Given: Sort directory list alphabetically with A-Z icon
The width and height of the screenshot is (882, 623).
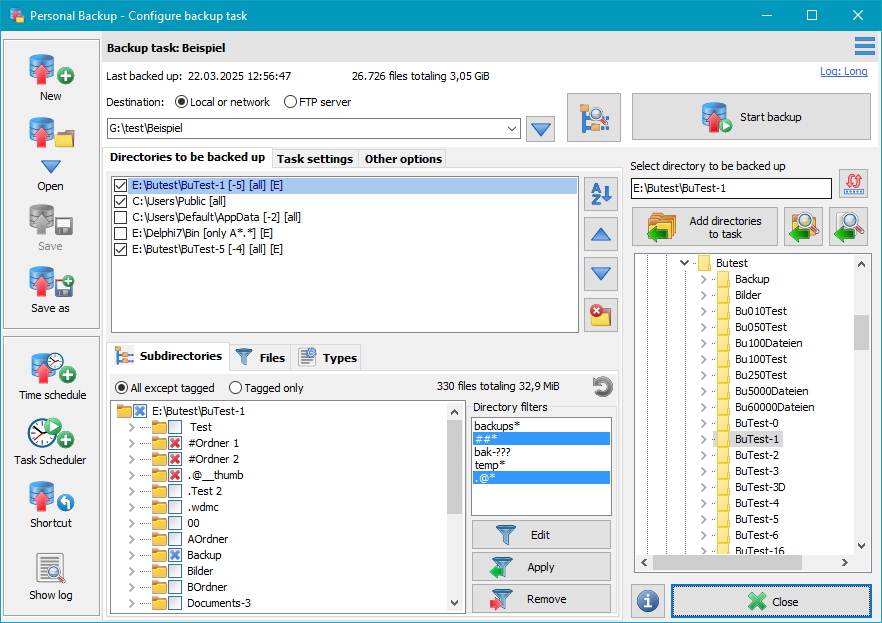Looking at the screenshot, I should 600,194.
